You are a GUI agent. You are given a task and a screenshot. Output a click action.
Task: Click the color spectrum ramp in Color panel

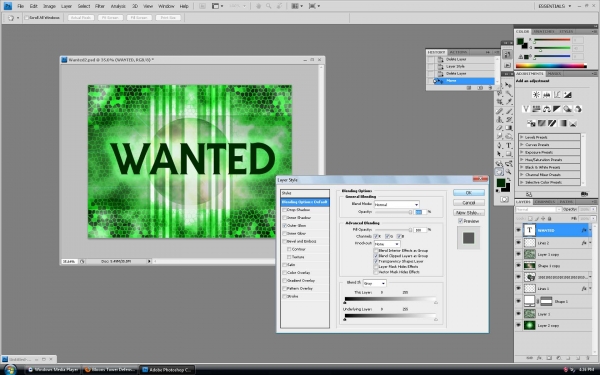(x=551, y=66)
